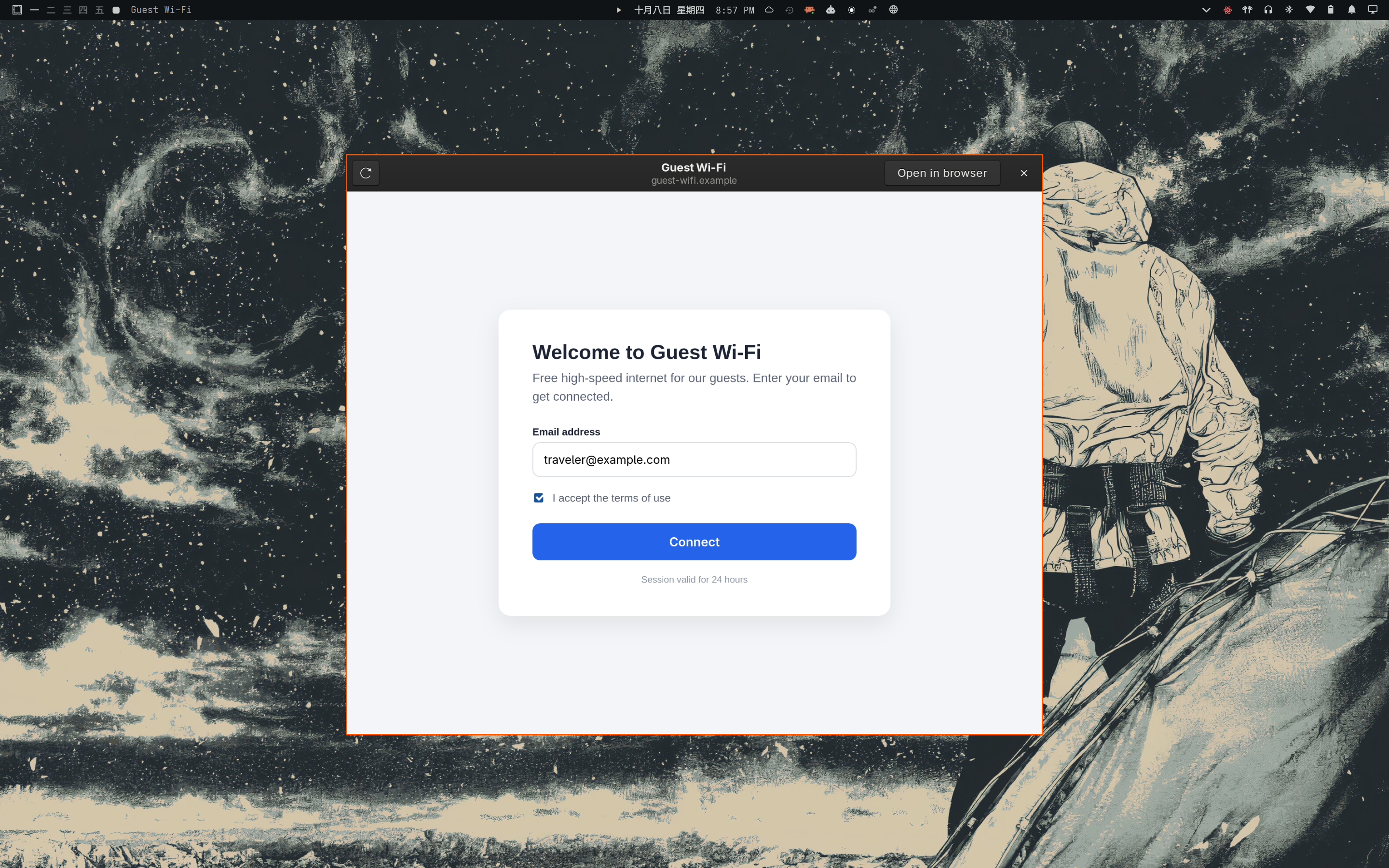1389x868 pixels.
Task: Click the layout icon in top-left panel
Action: pos(17,10)
